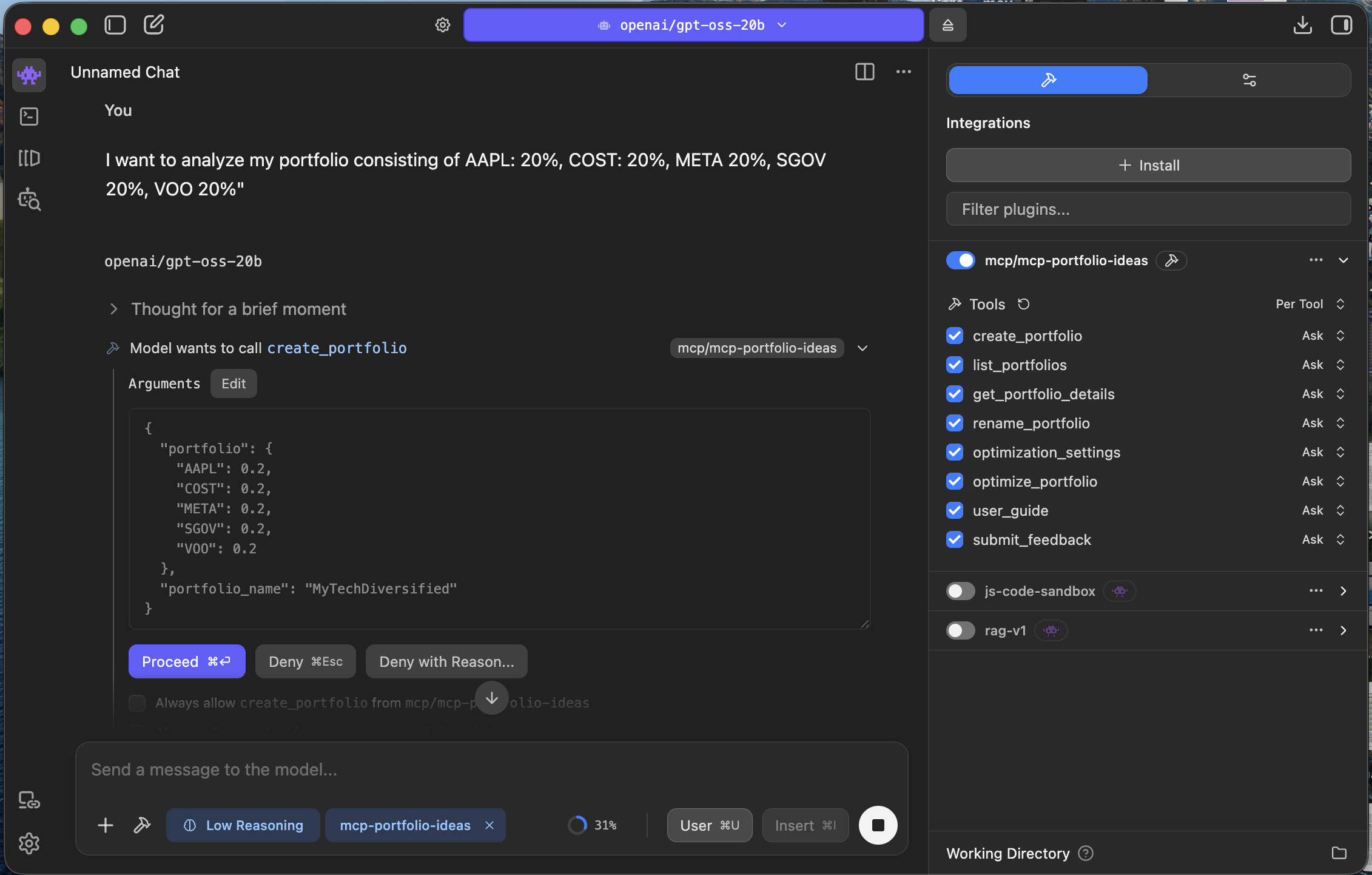The height and width of the screenshot is (875, 1372).
Task: Add attachment with plus icon in composer
Action: pos(106,825)
